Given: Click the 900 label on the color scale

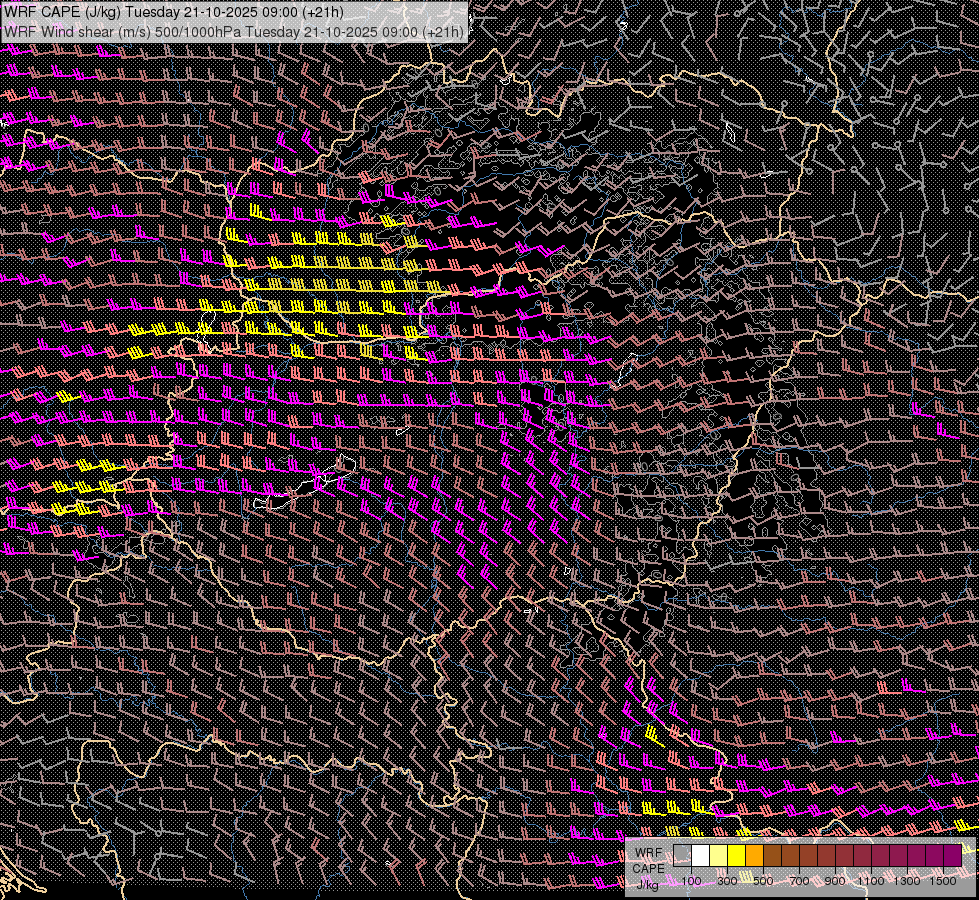Looking at the screenshot, I should 835,881.
